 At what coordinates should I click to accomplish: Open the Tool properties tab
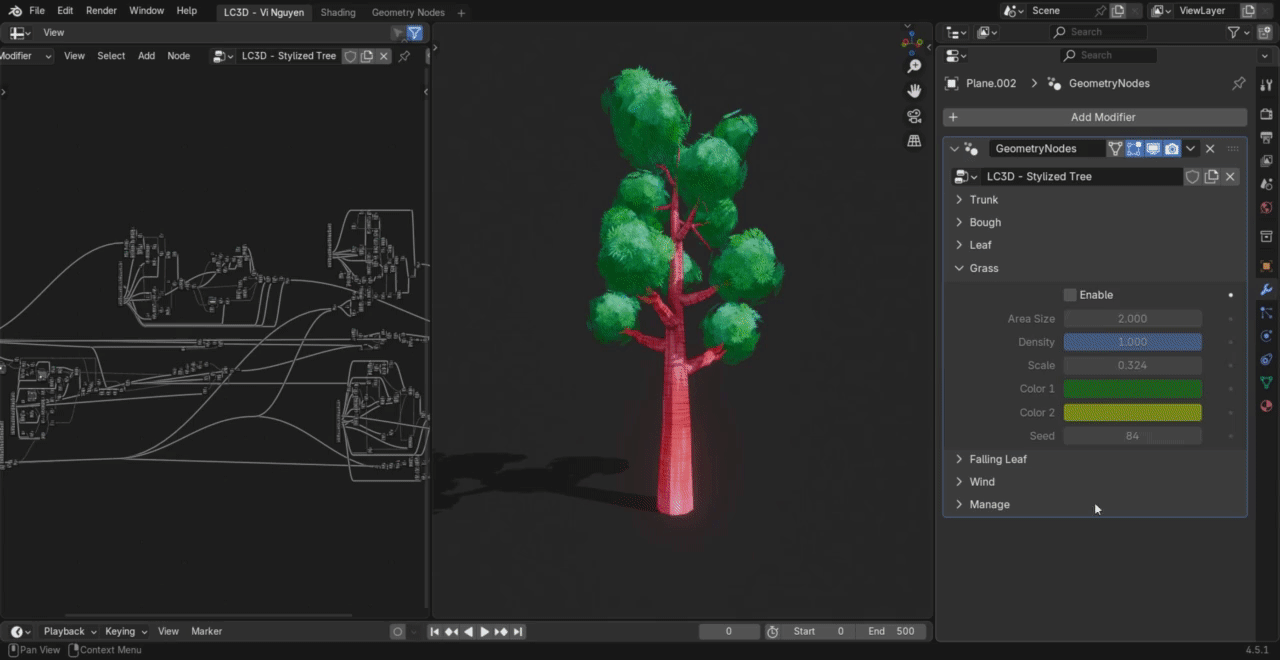[1266, 84]
